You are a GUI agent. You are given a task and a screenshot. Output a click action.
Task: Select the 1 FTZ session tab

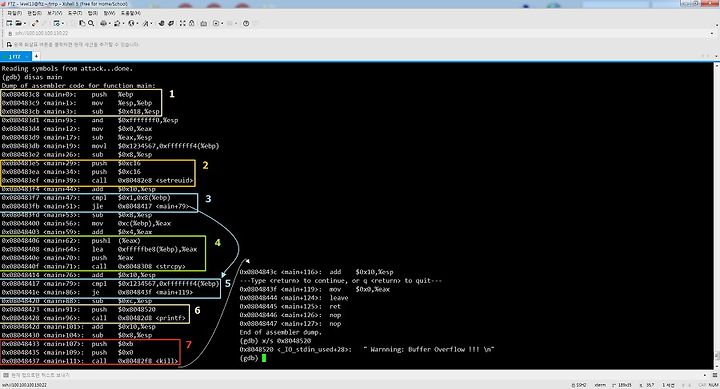(x=16, y=56)
